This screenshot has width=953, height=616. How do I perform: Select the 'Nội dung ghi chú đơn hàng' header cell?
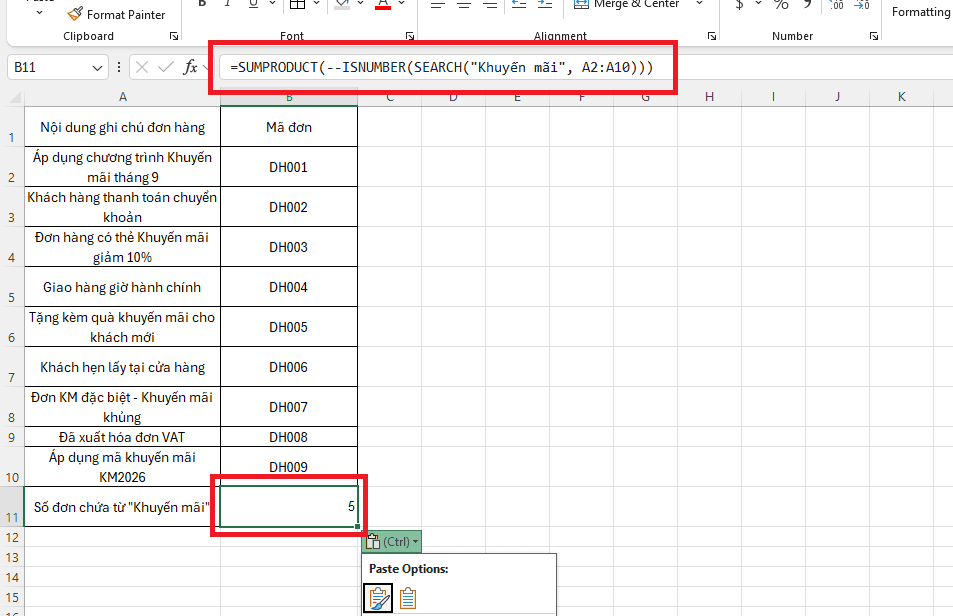pos(122,127)
